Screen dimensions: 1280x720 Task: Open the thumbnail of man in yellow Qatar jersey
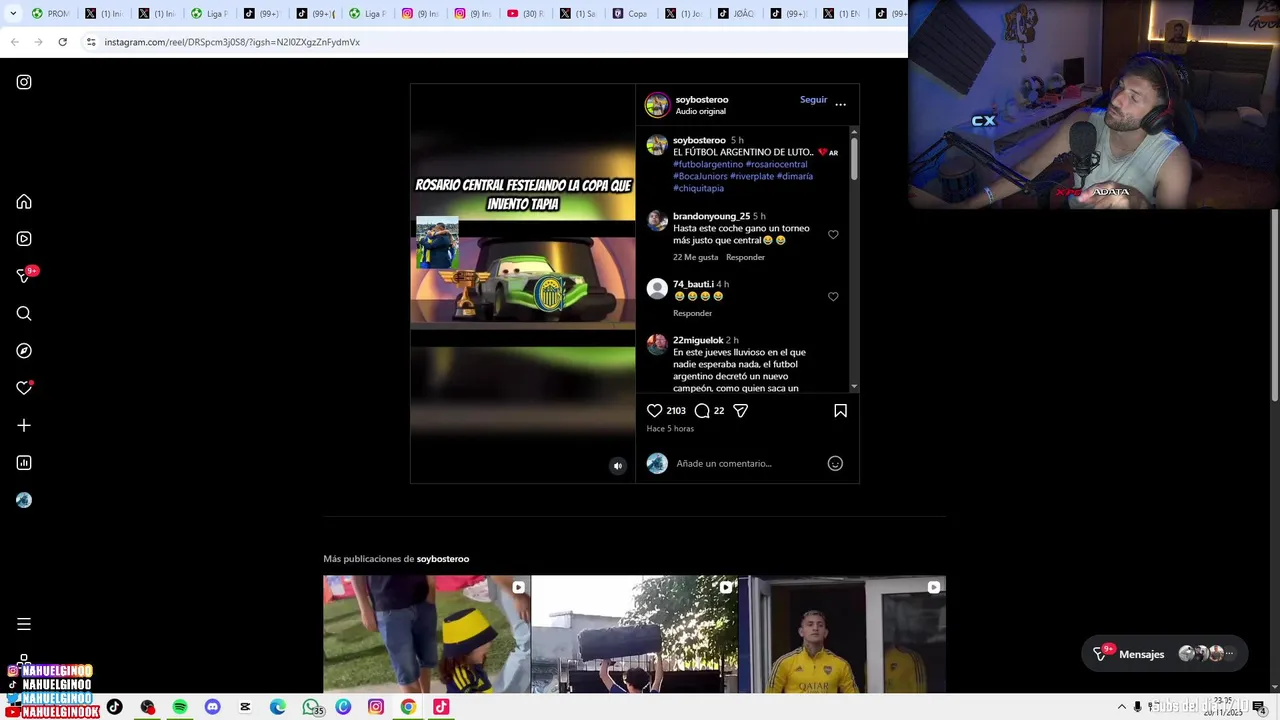point(842,634)
